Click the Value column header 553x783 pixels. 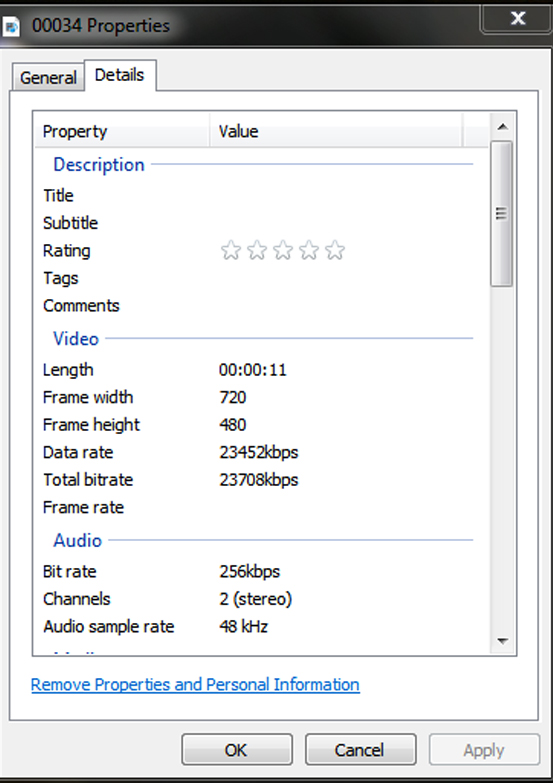point(336,131)
